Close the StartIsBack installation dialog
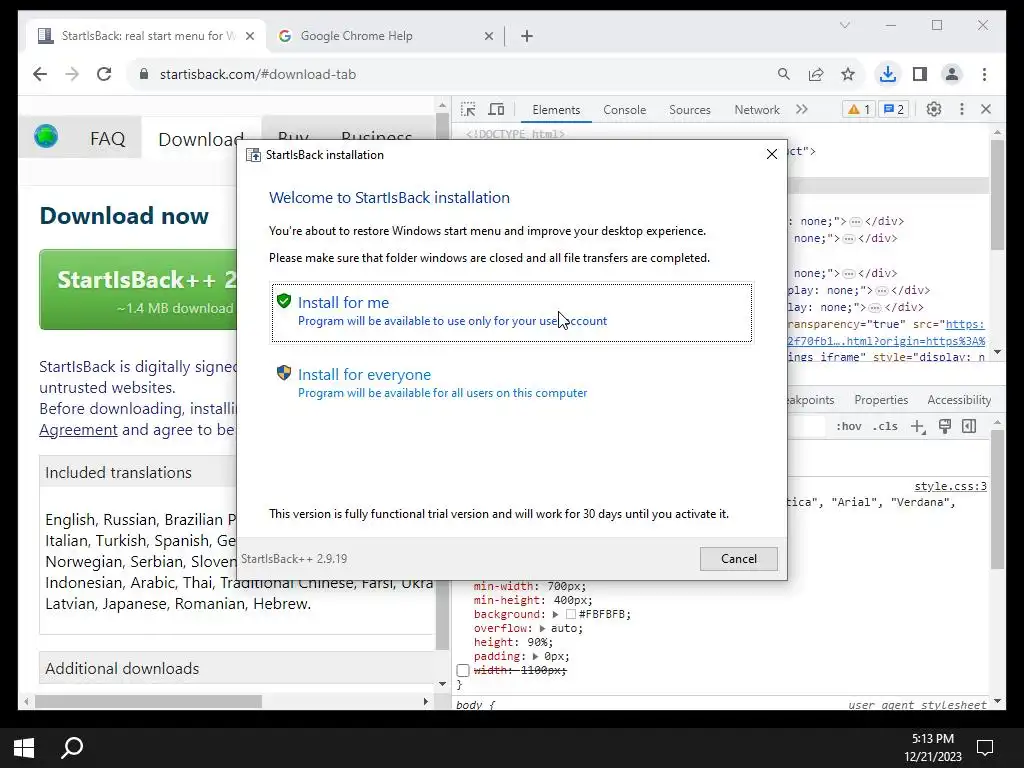The image size is (1024, 768). [x=771, y=154]
